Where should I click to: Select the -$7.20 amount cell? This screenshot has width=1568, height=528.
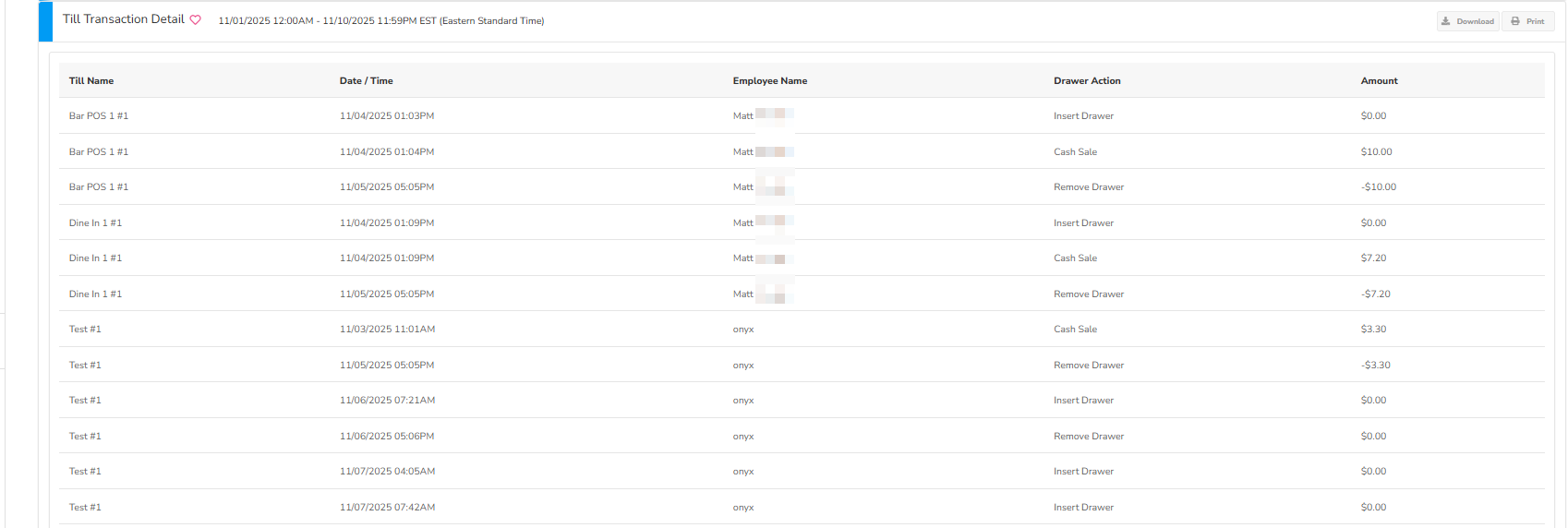pyautogui.click(x=1375, y=294)
